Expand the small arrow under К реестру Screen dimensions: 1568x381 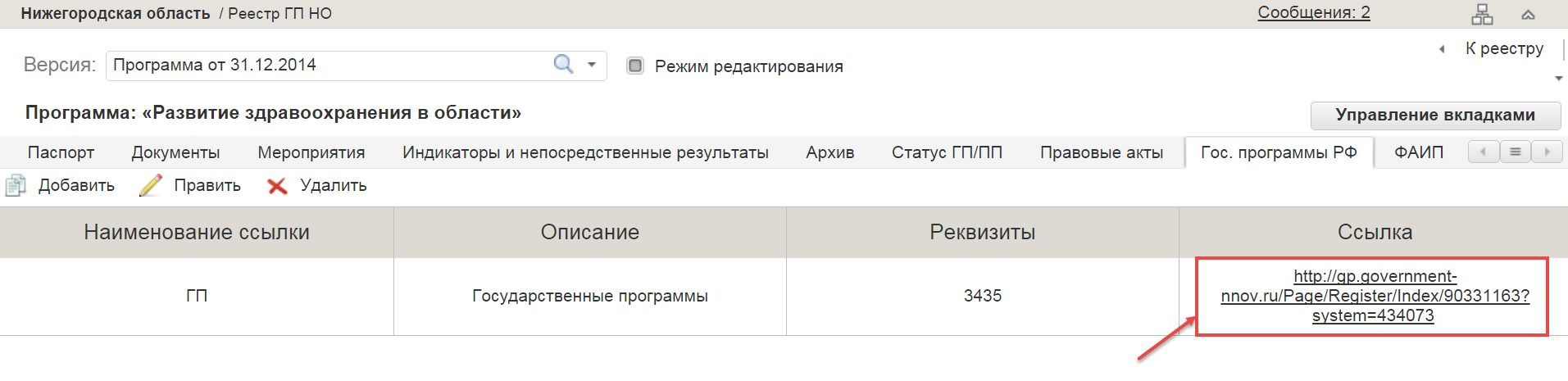(x=1558, y=79)
